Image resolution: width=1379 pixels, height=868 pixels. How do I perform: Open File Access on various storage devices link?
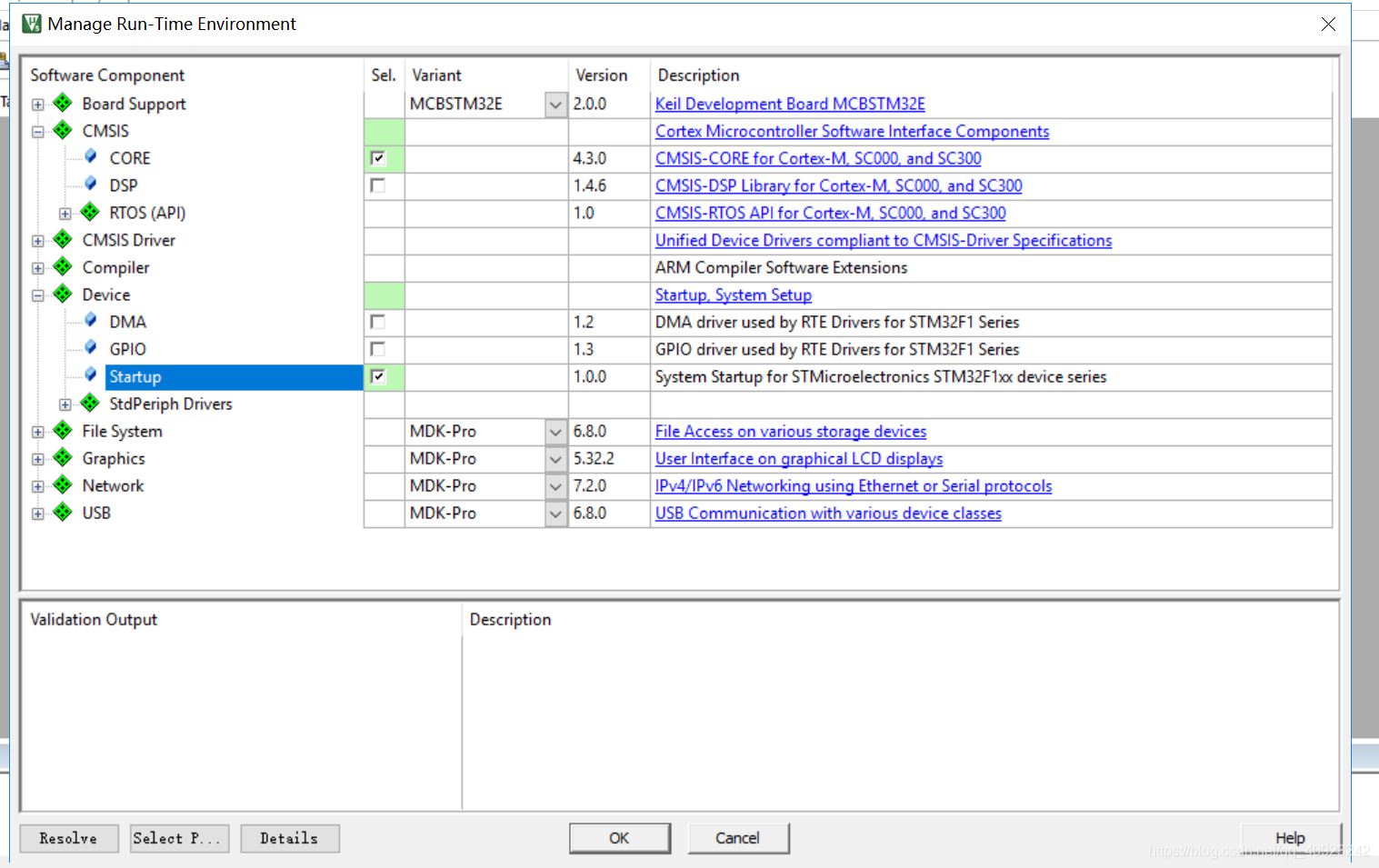pos(791,431)
